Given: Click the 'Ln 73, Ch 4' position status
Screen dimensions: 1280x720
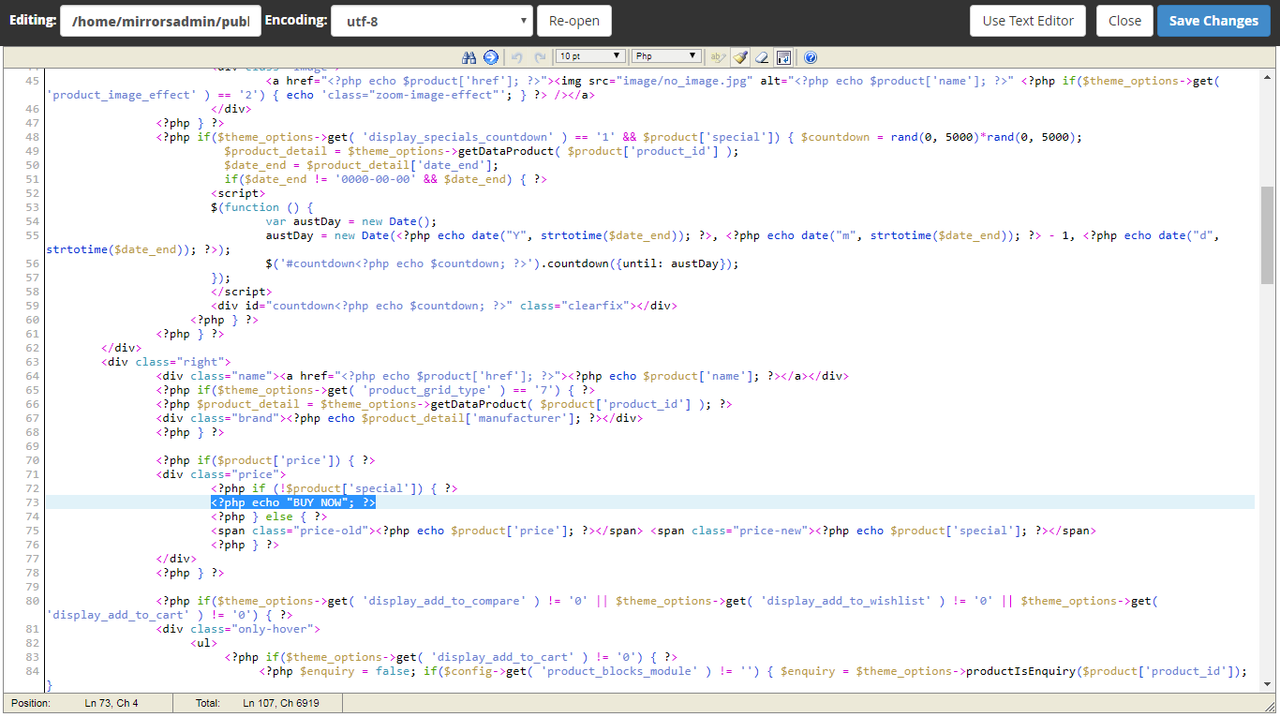Looking at the screenshot, I should (112, 703).
